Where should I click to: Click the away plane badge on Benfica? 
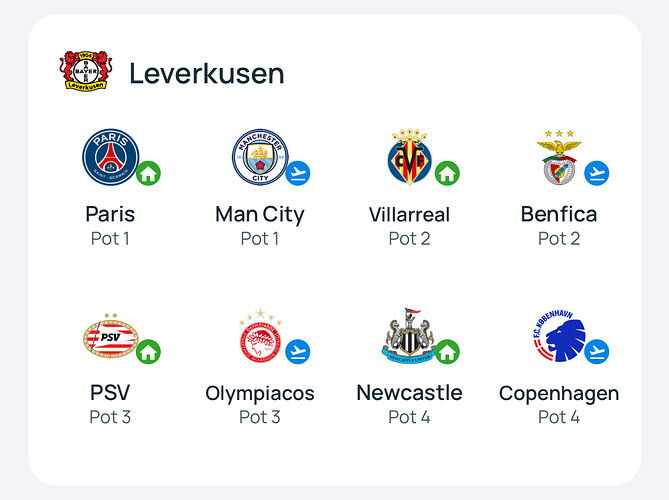596,173
